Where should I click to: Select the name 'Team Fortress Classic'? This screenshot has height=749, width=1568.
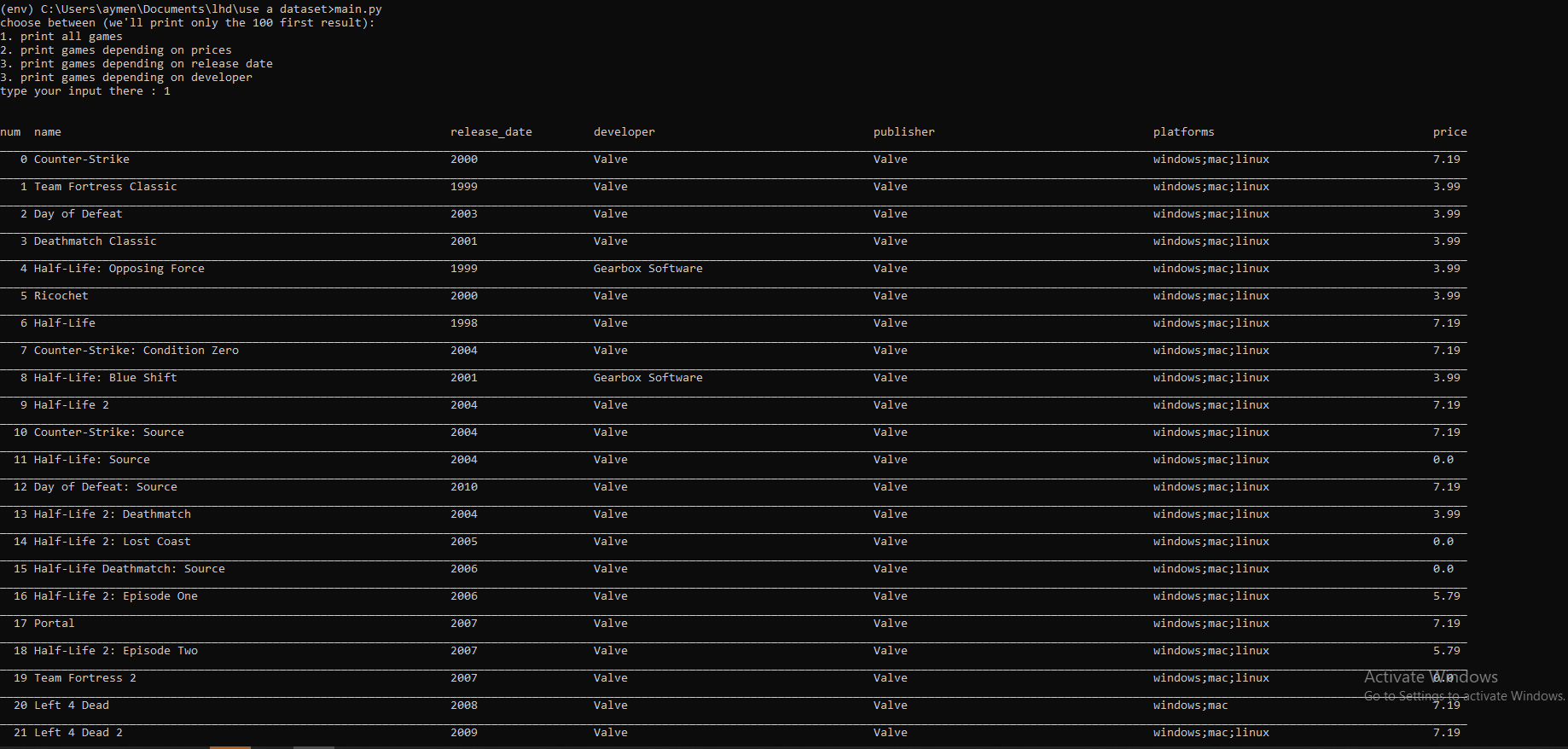[x=106, y=187]
